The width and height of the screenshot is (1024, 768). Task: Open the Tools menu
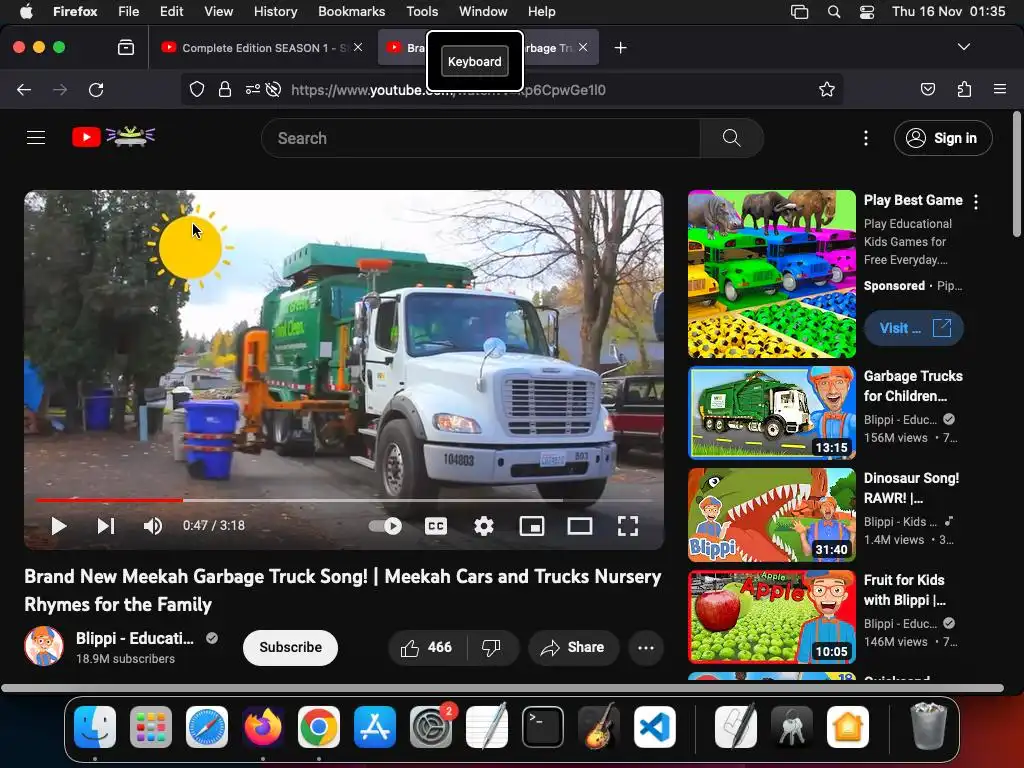(x=422, y=11)
